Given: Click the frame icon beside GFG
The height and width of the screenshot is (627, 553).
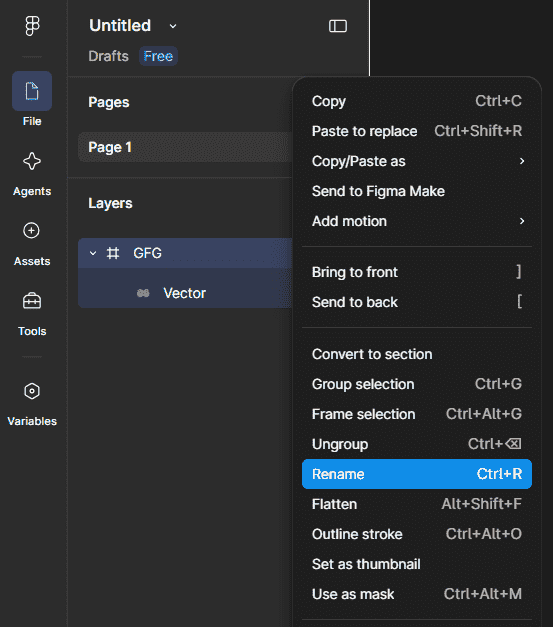Looking at the screenshot, I should tap(113, 253).
